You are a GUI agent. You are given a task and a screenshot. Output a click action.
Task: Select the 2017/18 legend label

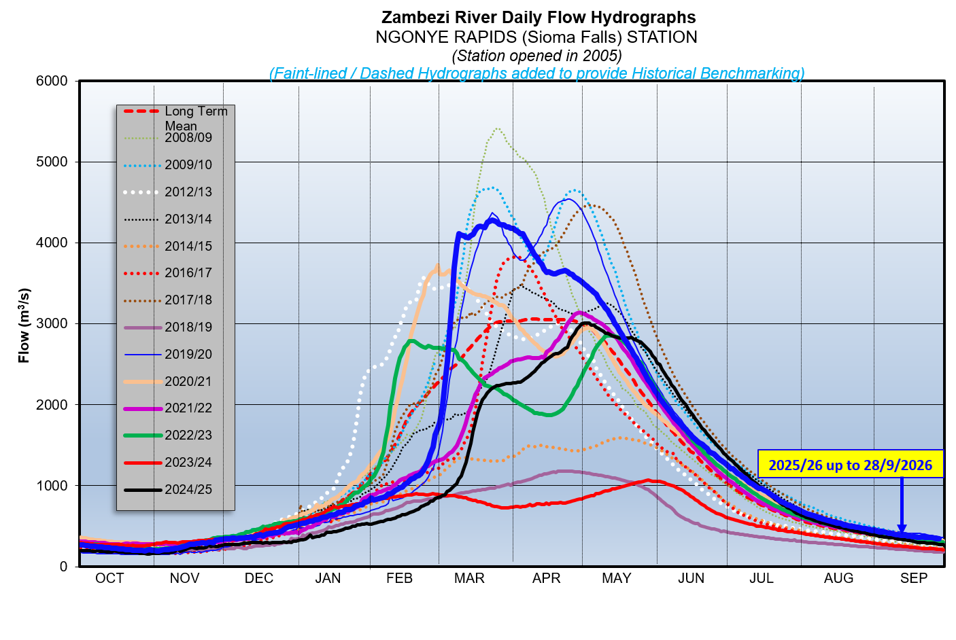[188, 300]
